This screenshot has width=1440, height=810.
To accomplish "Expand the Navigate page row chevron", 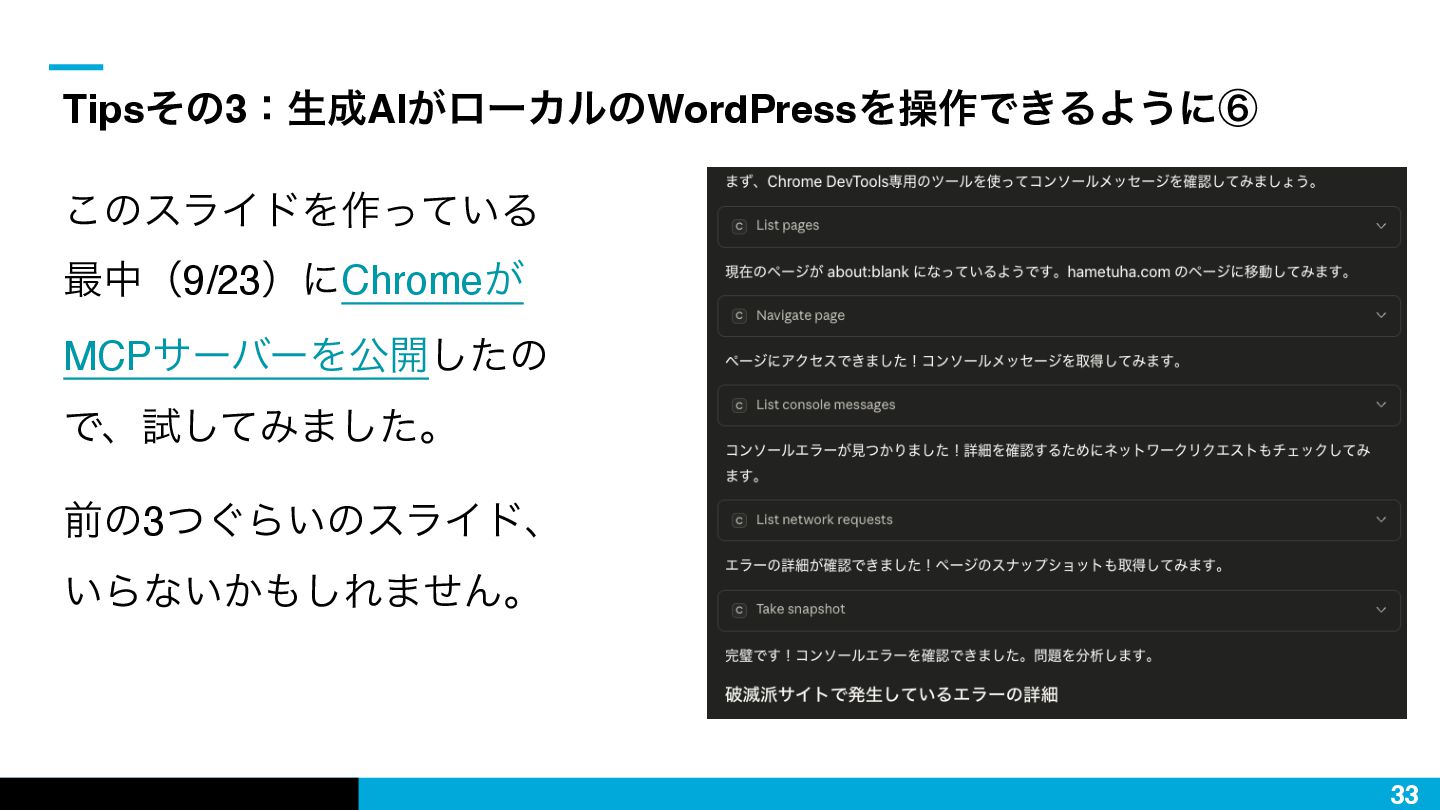I will 1381,315.
